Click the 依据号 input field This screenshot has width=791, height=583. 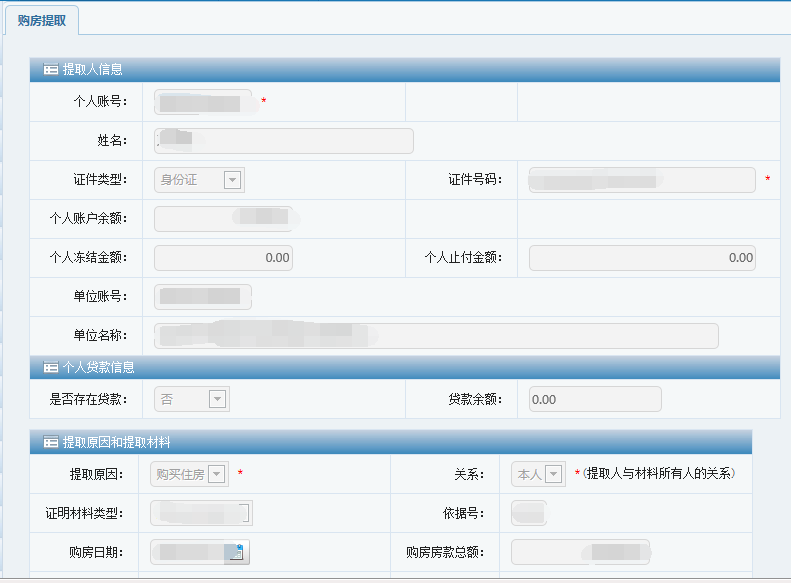coord(529,513)
